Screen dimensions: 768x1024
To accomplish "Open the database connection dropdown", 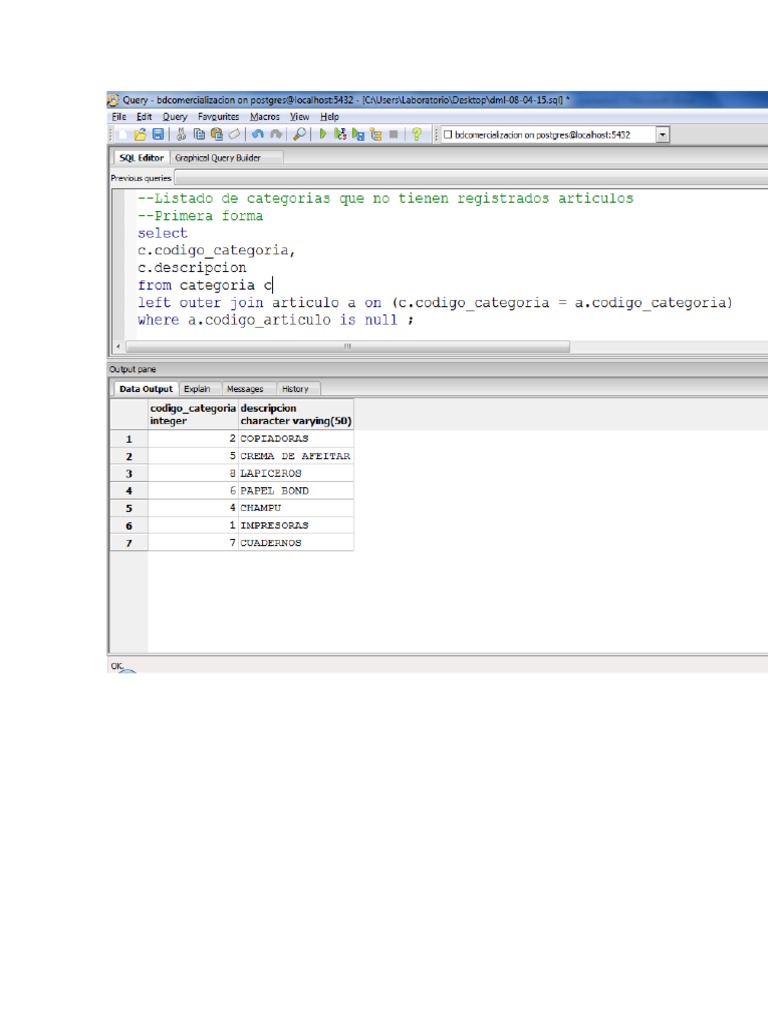I will (663, 135).
